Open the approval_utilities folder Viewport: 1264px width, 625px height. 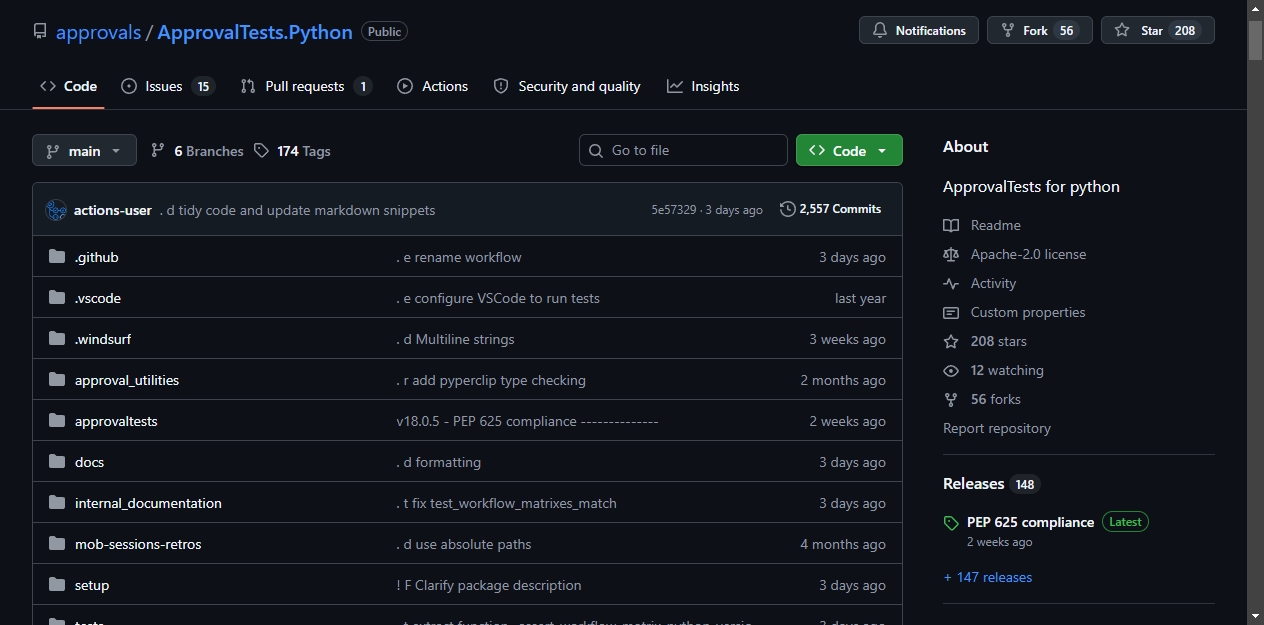pos(127,380)
